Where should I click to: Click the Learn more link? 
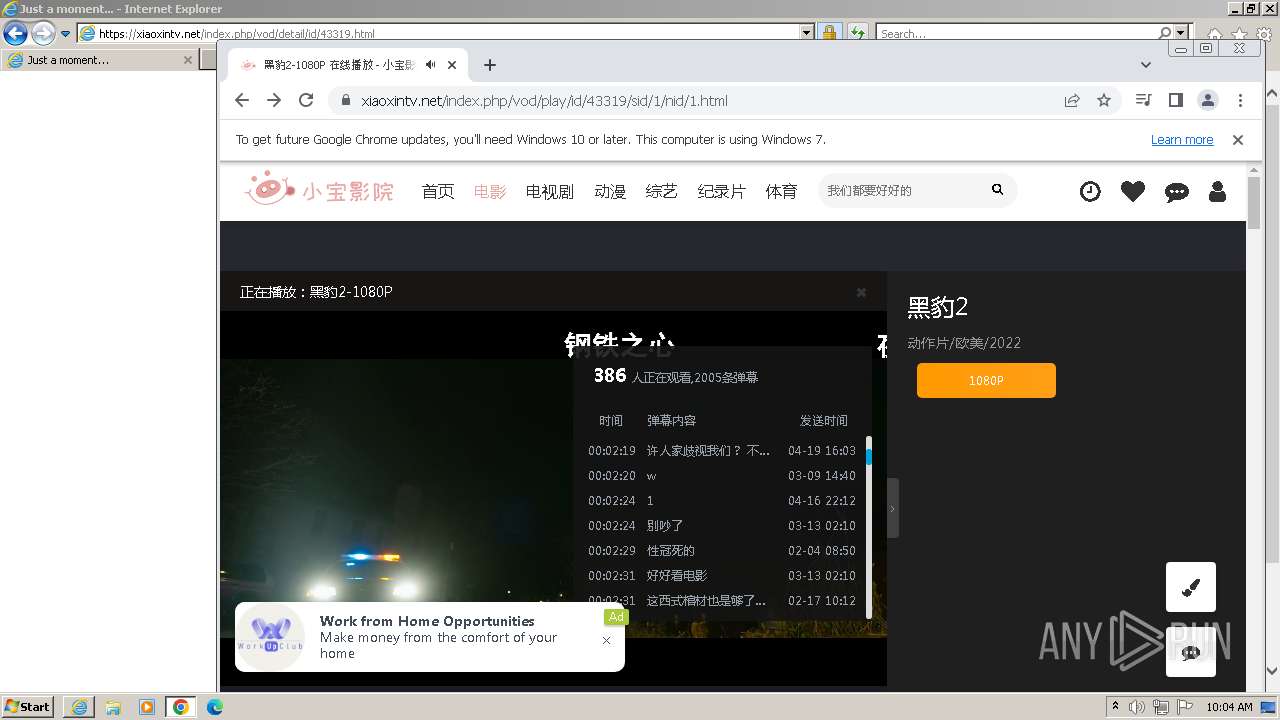[x=1182, y=140]
